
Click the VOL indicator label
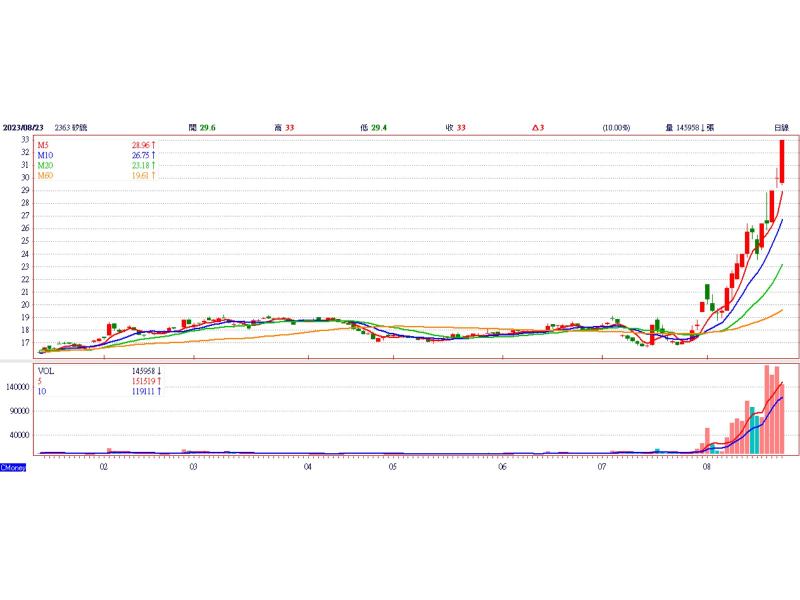coord(46,370)
